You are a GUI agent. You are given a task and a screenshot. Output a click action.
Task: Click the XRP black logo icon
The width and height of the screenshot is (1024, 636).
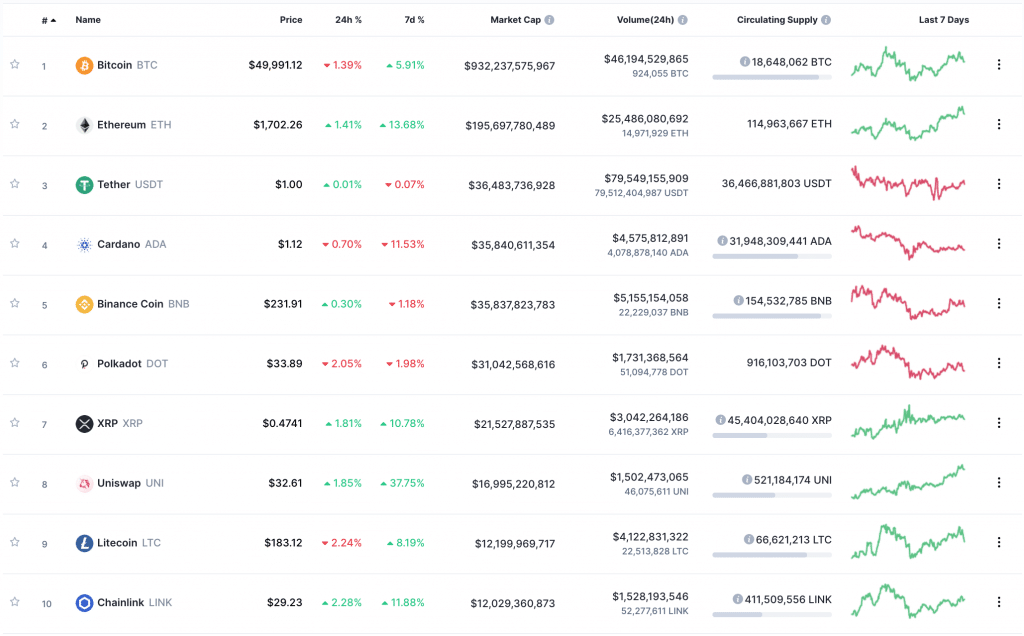click(x=85, y=424)
